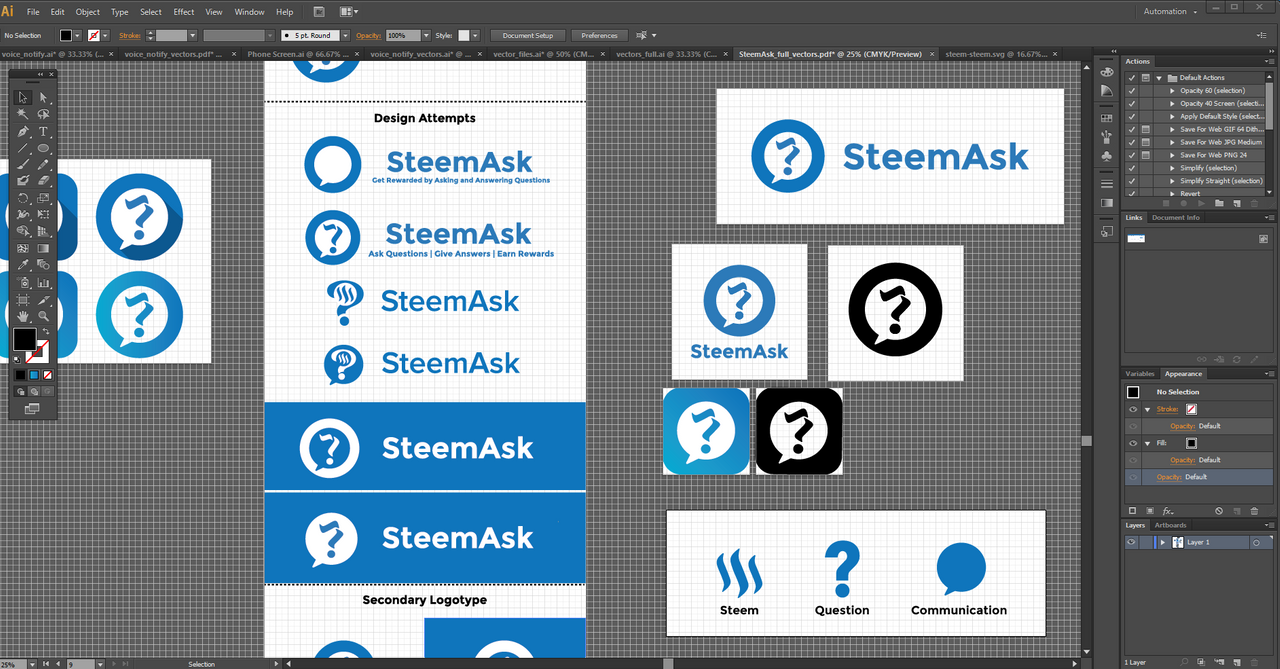1280x669 pixels.
Task: Expand the Opacity 40 Screen action
Action: 1172,104
